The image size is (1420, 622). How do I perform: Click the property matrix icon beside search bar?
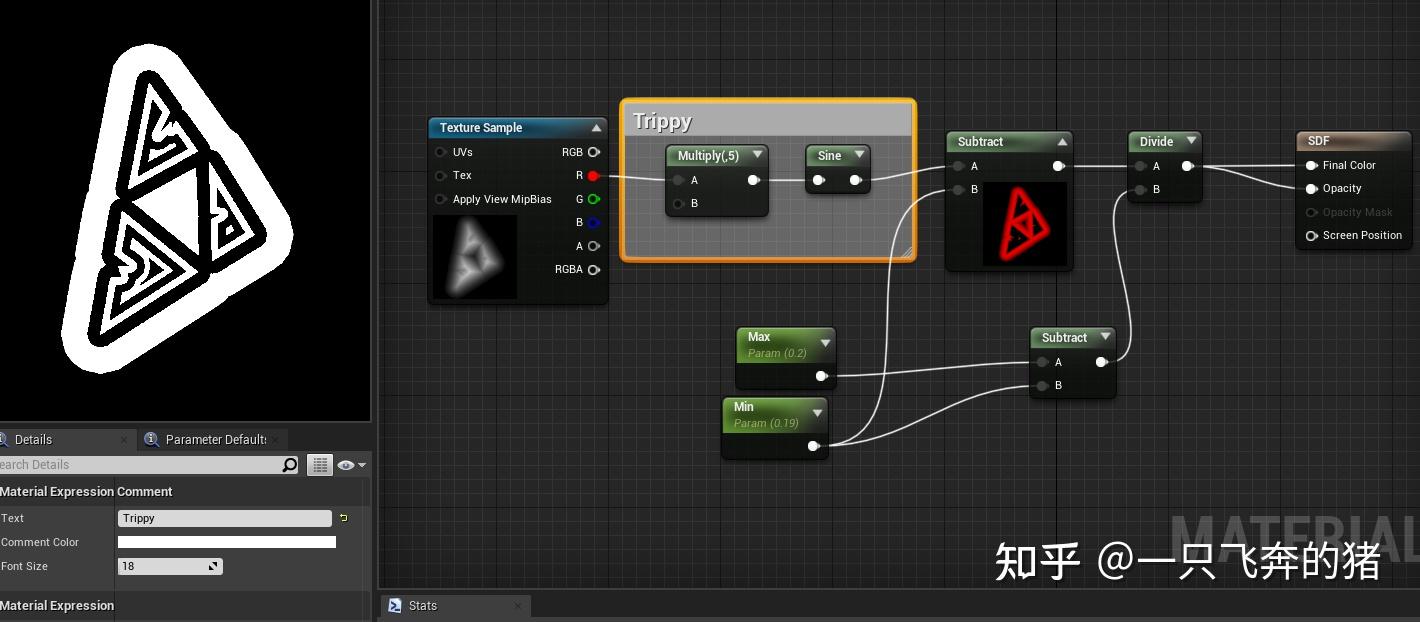point(319,464)
